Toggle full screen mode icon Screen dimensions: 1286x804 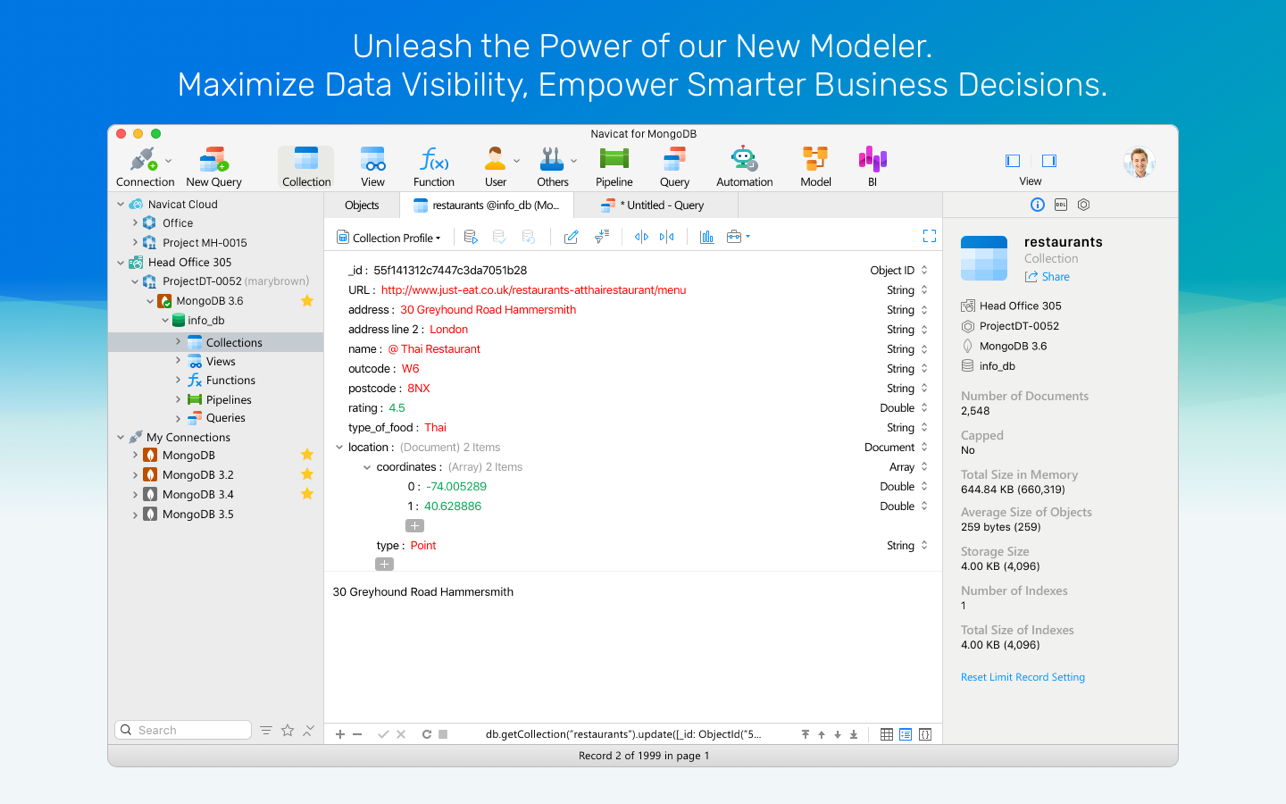pyautogui.click(x=929, y=236)
